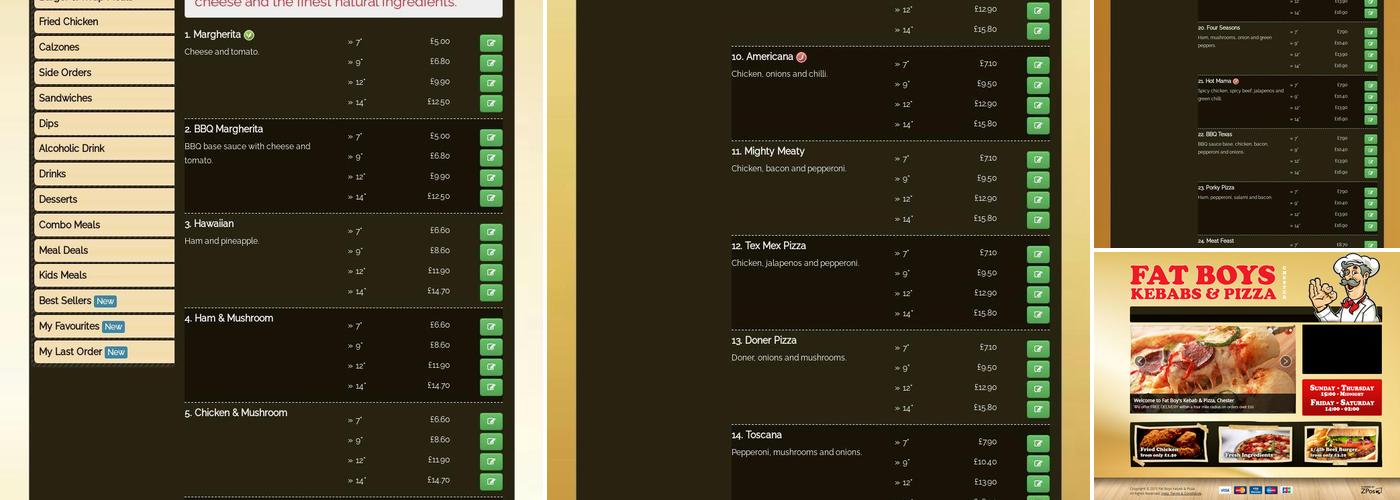This screenshot has height=500, width=1400.
Task: Click the chef mascot image on homepage
Action: click(1344, 287)
